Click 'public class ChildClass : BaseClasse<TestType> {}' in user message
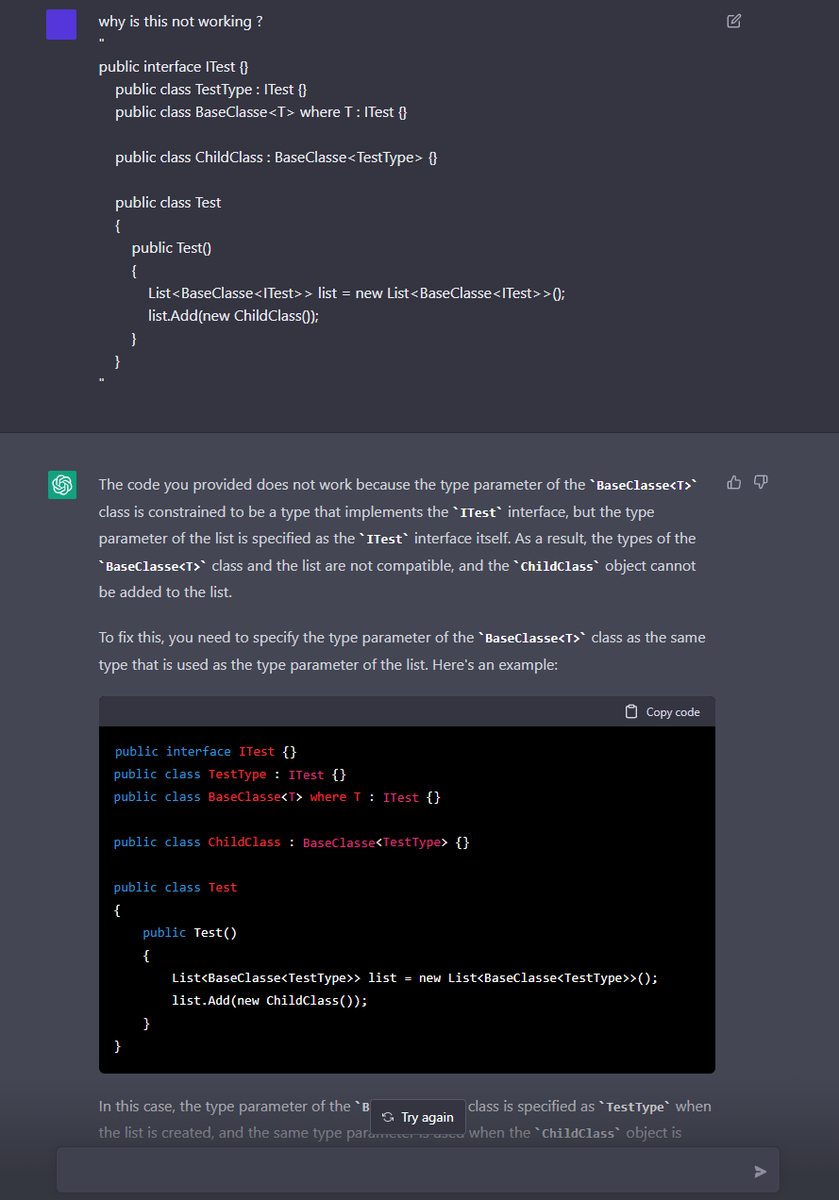839x1200 pixels. 276,157
